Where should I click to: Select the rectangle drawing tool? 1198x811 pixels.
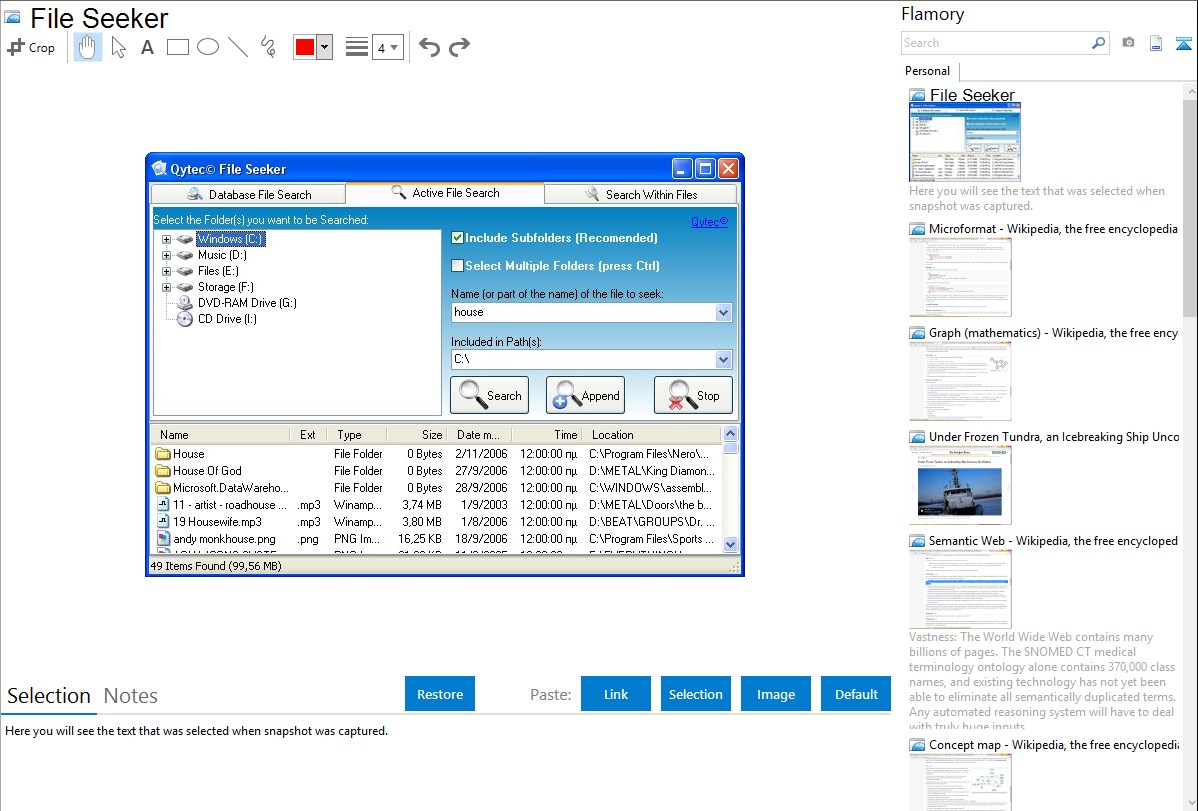[x=177, y=47]
